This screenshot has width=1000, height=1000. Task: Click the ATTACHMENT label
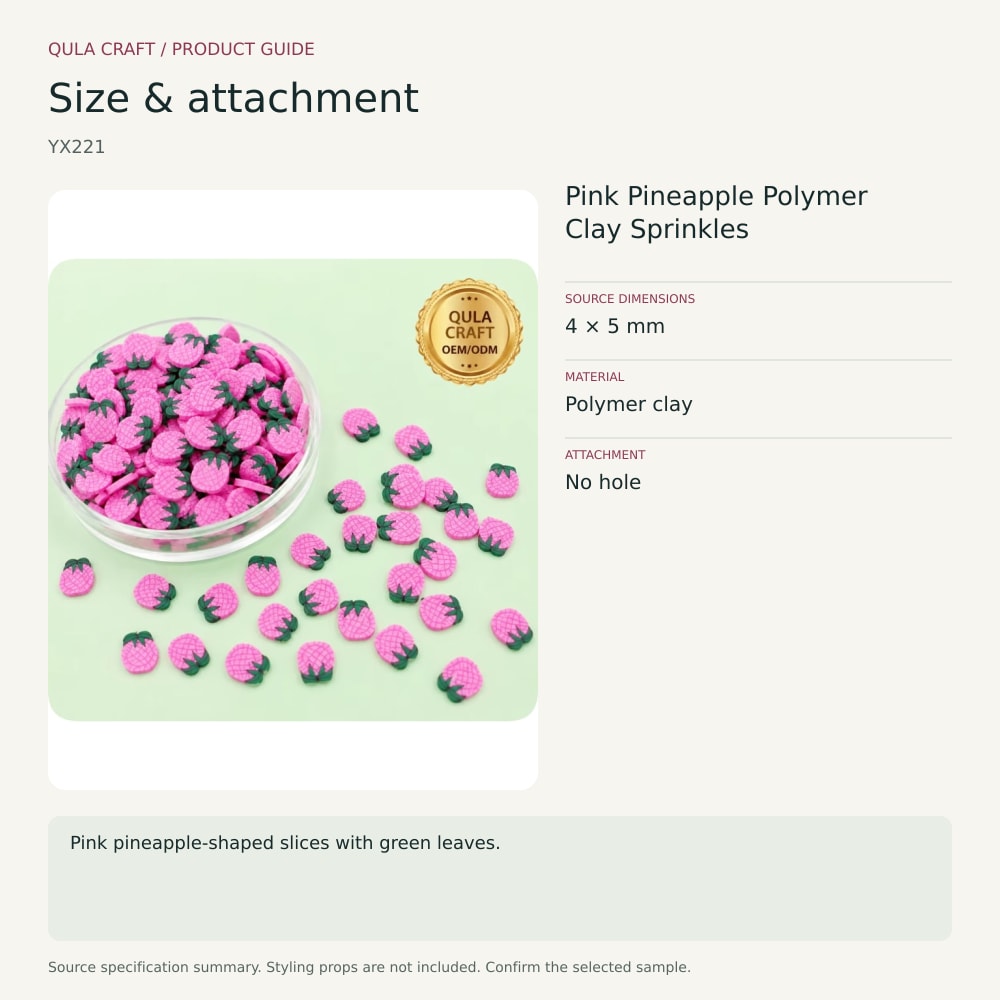pyautogui.click(x=605, y=455)
